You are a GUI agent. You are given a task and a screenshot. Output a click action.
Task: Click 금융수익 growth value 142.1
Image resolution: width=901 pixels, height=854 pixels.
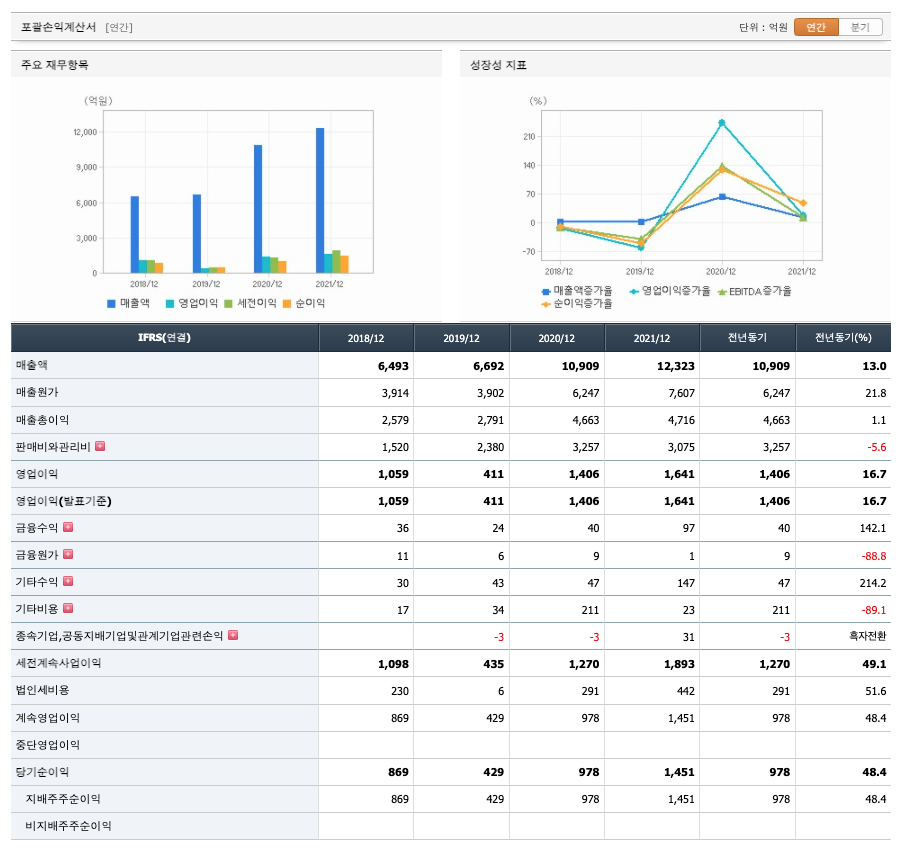pos(873,528)
